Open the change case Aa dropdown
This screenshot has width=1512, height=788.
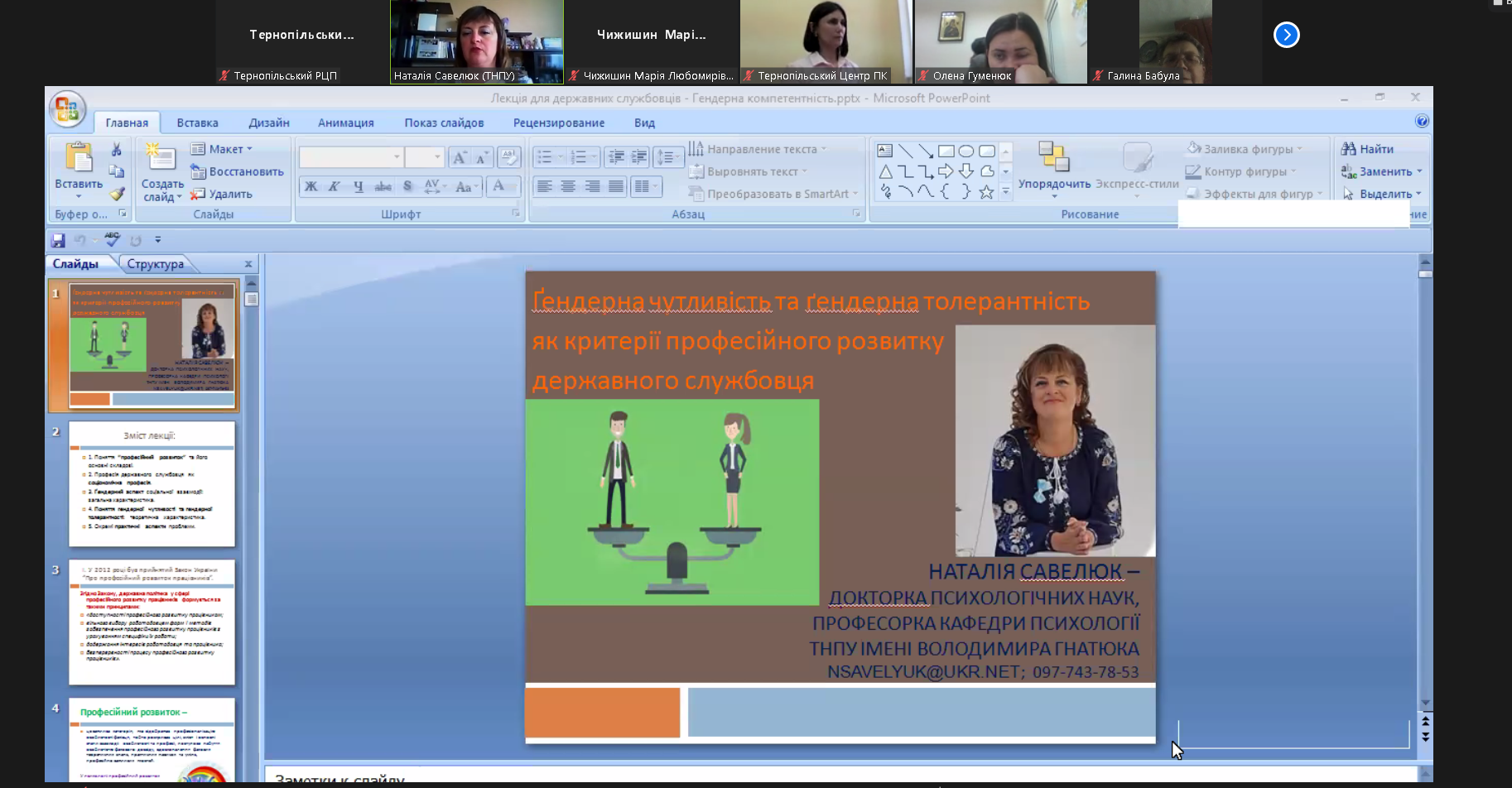pyautogui.click(x=467, y=186)
